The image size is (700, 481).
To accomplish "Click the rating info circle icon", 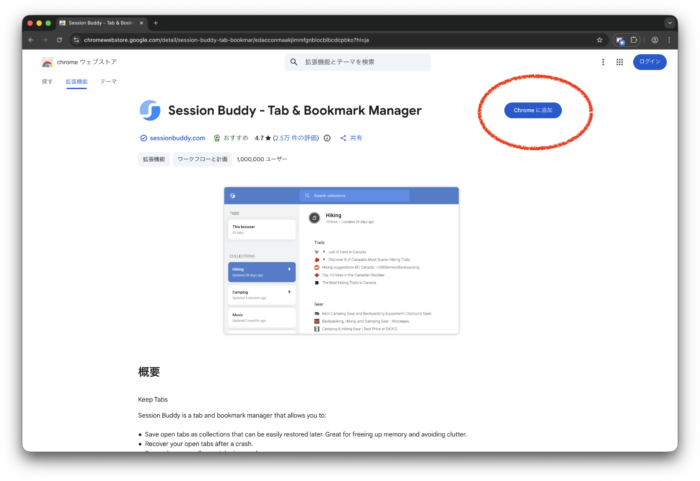I will pyautogui.click(x=327, y=138).
